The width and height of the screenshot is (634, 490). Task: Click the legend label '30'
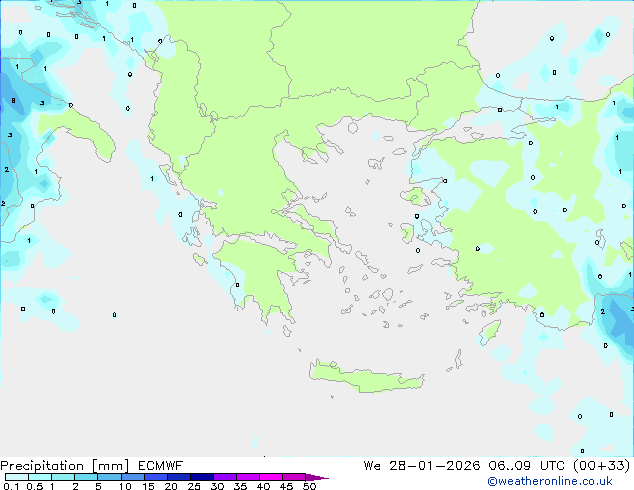click(x=217, y=486)
